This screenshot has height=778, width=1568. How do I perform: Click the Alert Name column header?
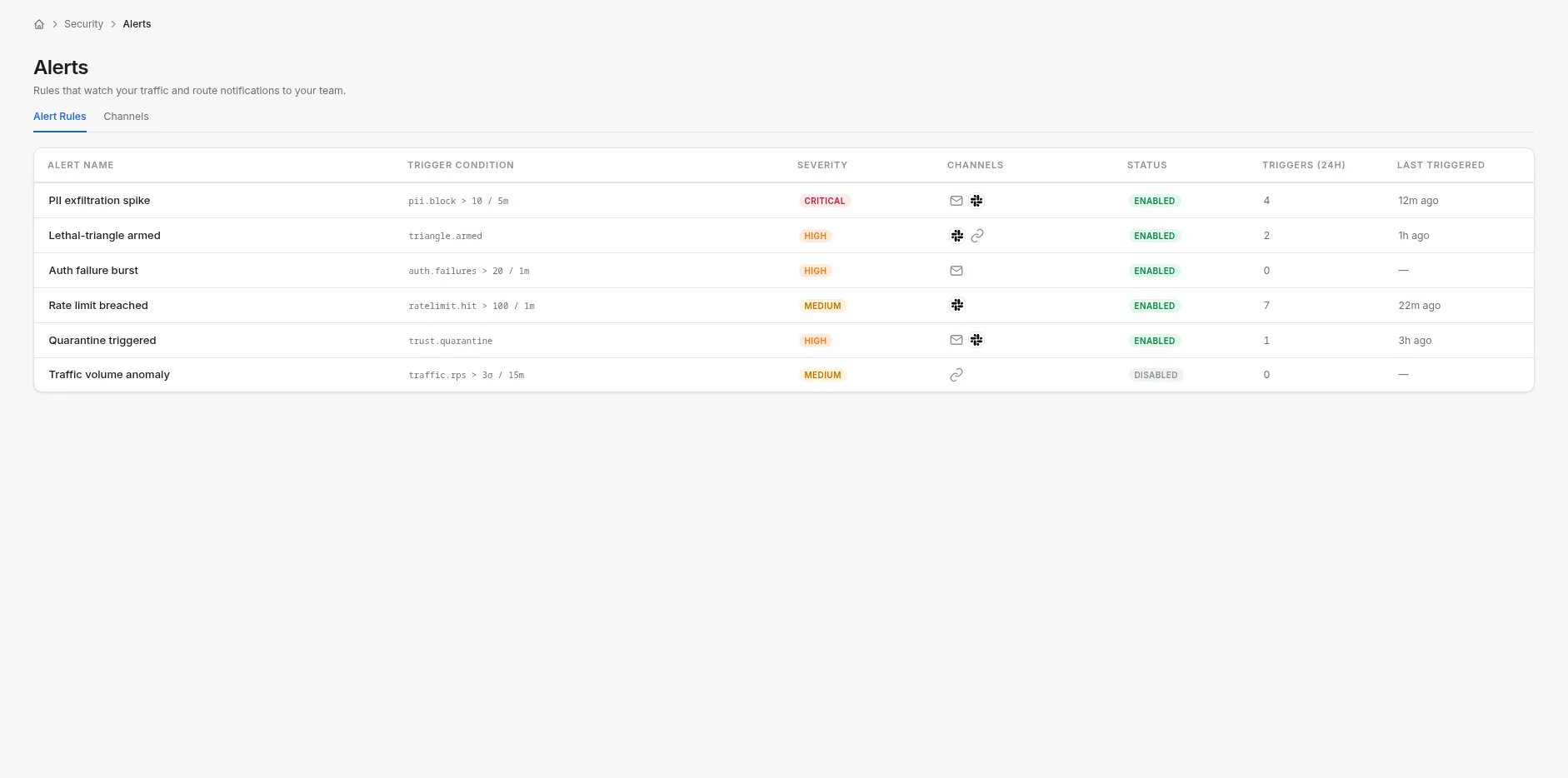pos(81,165)
